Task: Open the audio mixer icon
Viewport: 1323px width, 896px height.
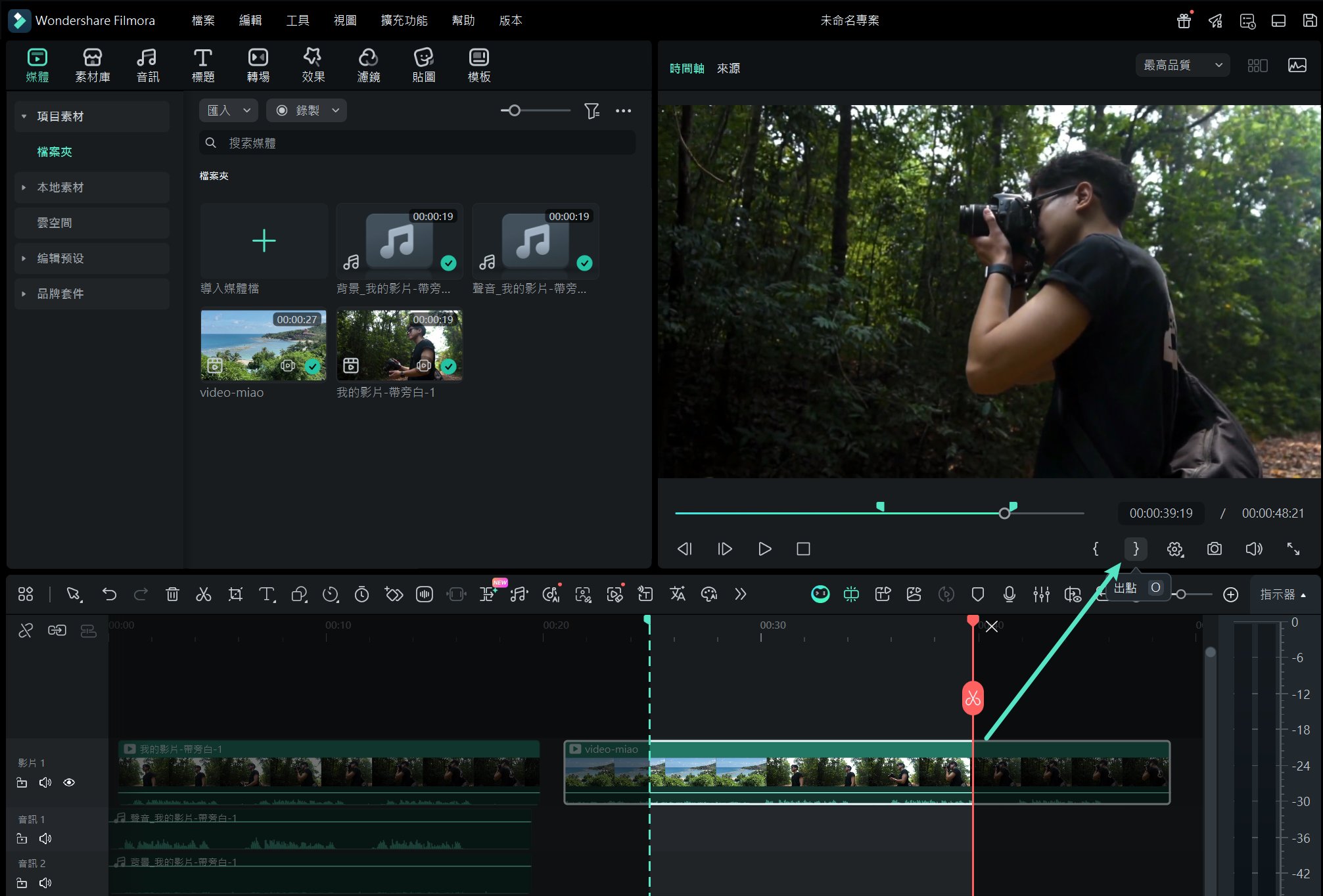Action: [1041, 594]
